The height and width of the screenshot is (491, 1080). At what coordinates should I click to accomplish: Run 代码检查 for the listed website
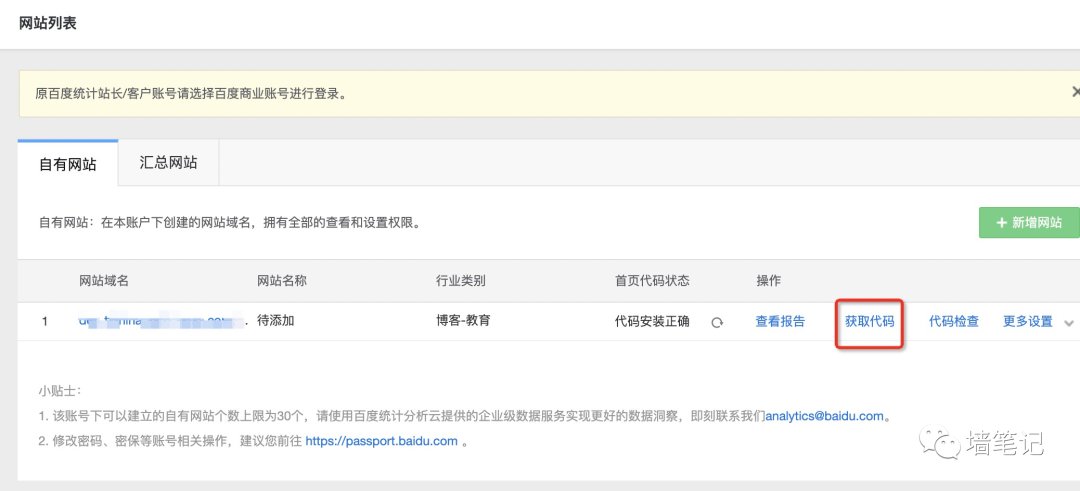(953, 322)
